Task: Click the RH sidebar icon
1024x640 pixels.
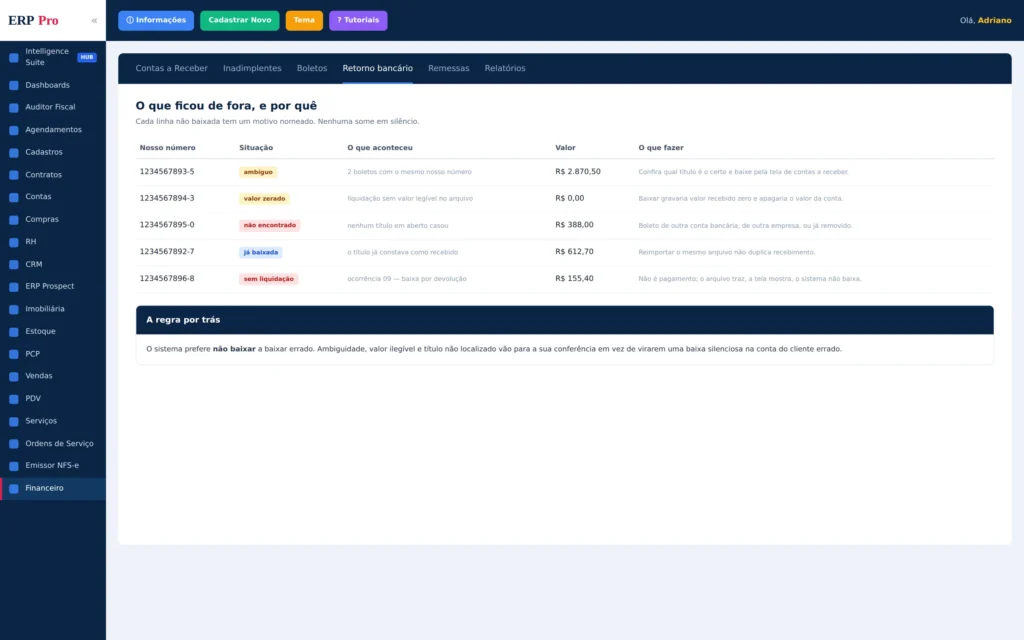Action: (14, 242)
